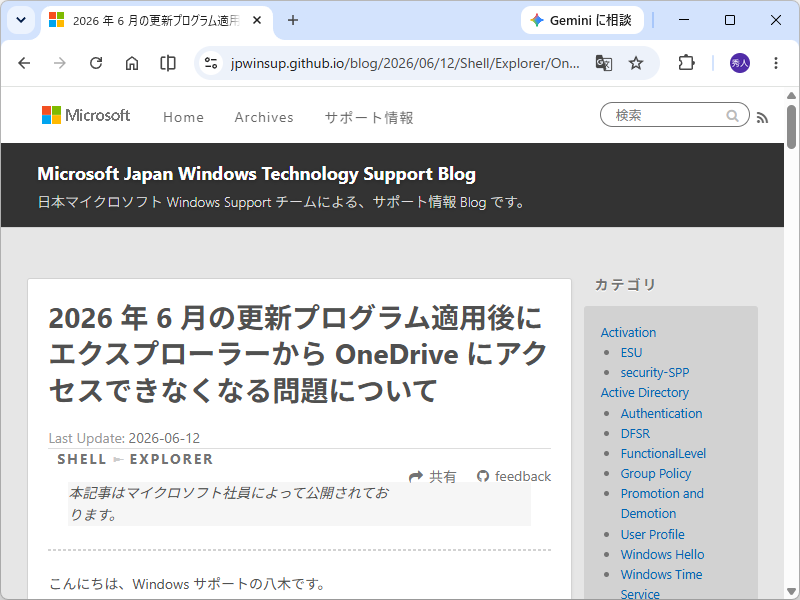Open the Archives menu item

(x=264, y=117)
